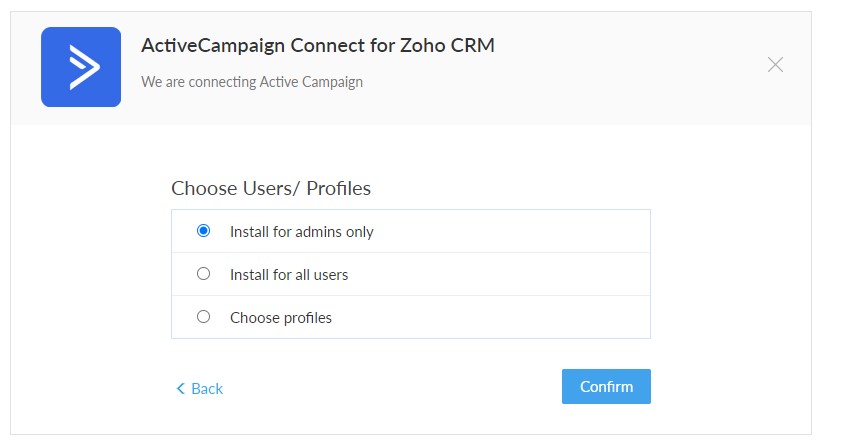Image resolution: width=850 pixels, height=447 pixels.
Task: Select the Install for admins only radio button
Action: click(x=203, y=231)
